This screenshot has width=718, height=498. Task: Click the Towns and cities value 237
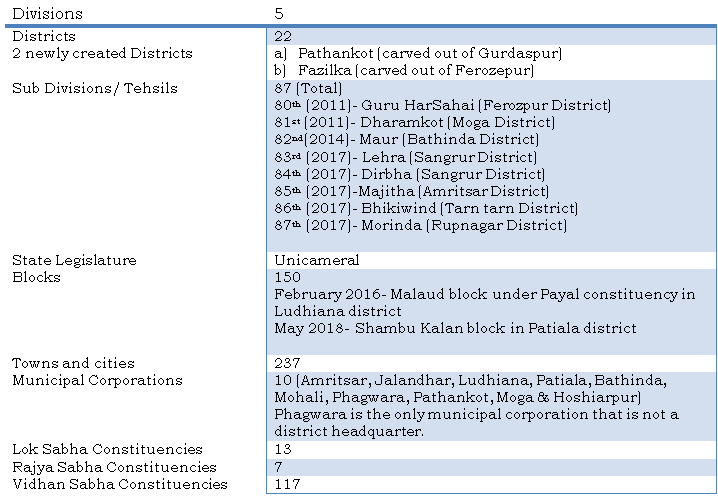point(286,363)
